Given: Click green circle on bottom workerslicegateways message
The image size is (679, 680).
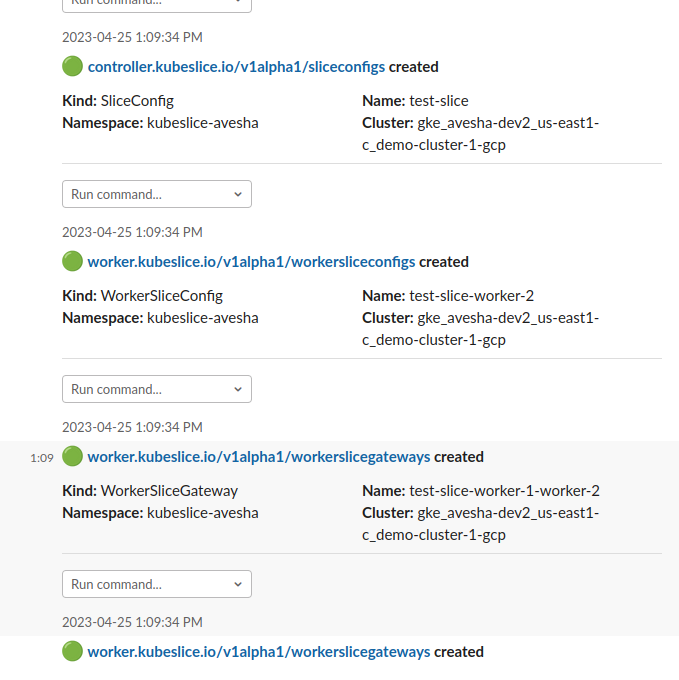Looking at the screenshot, I should pos(72,651).
